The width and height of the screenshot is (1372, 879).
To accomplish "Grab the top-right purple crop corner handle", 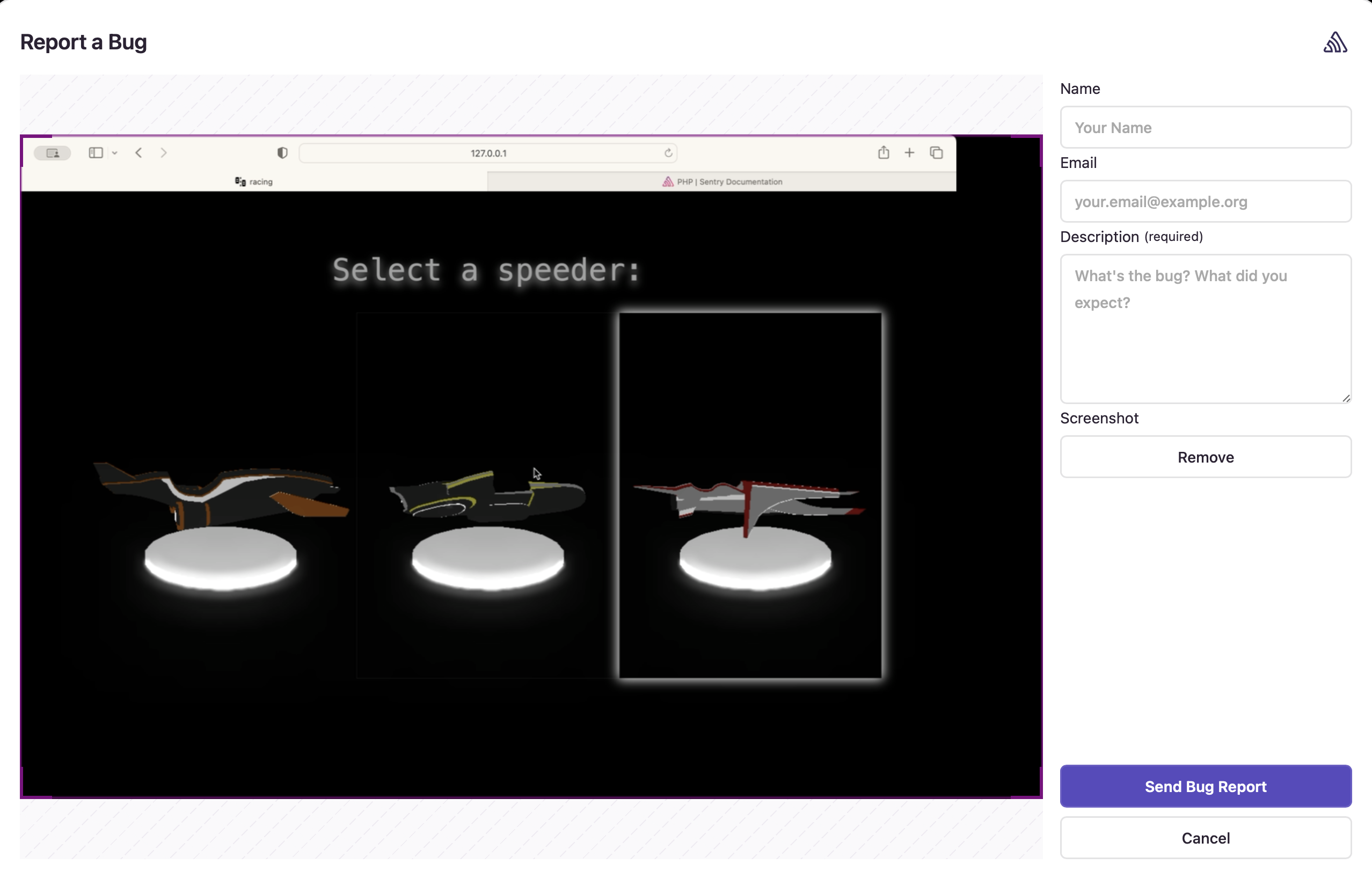I will coord(1026,150).
